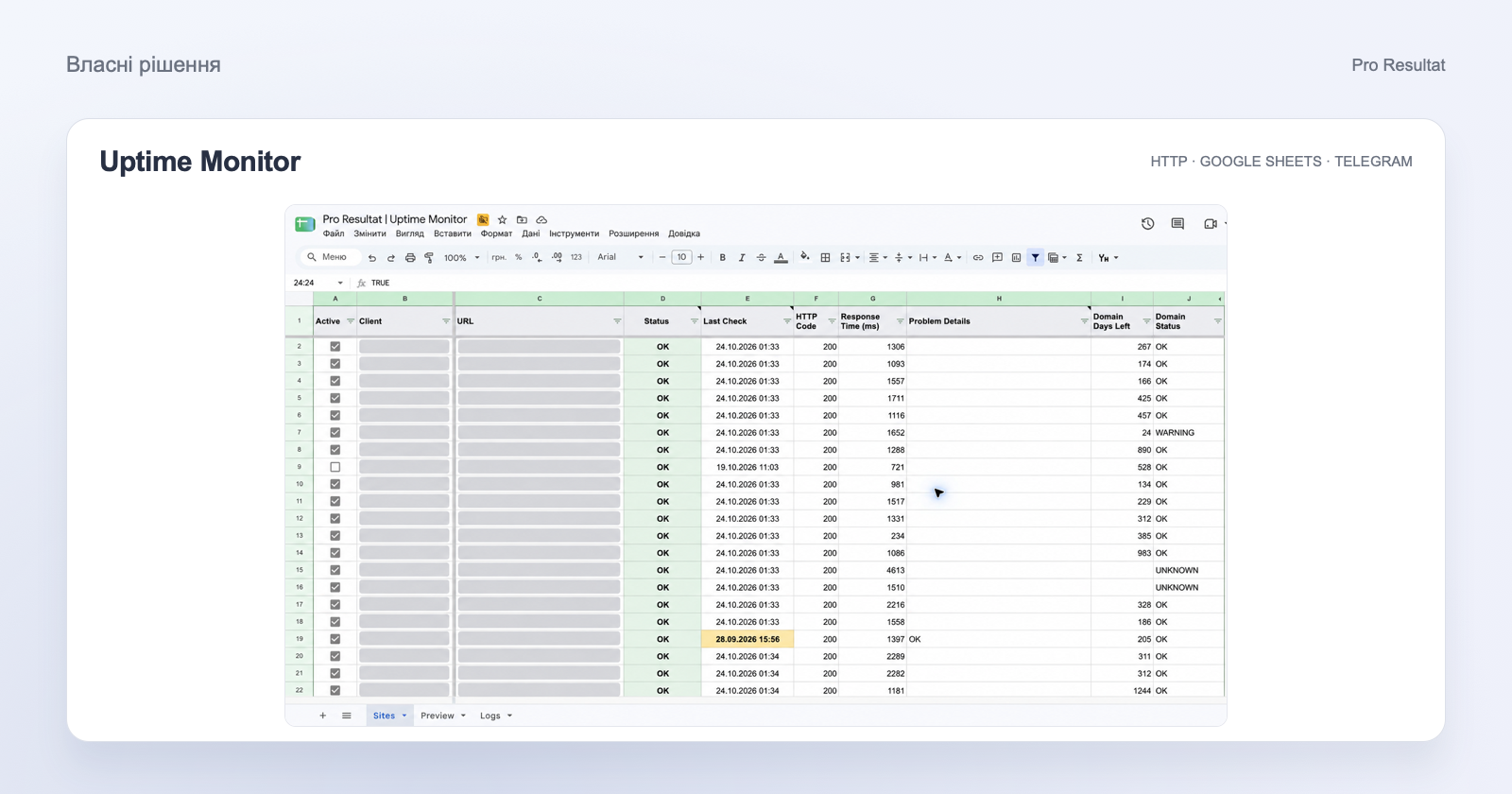Print the spreadsheet with the printer icon
Viewport: 1512px width, 794px height.
click(x=410, y=258)
